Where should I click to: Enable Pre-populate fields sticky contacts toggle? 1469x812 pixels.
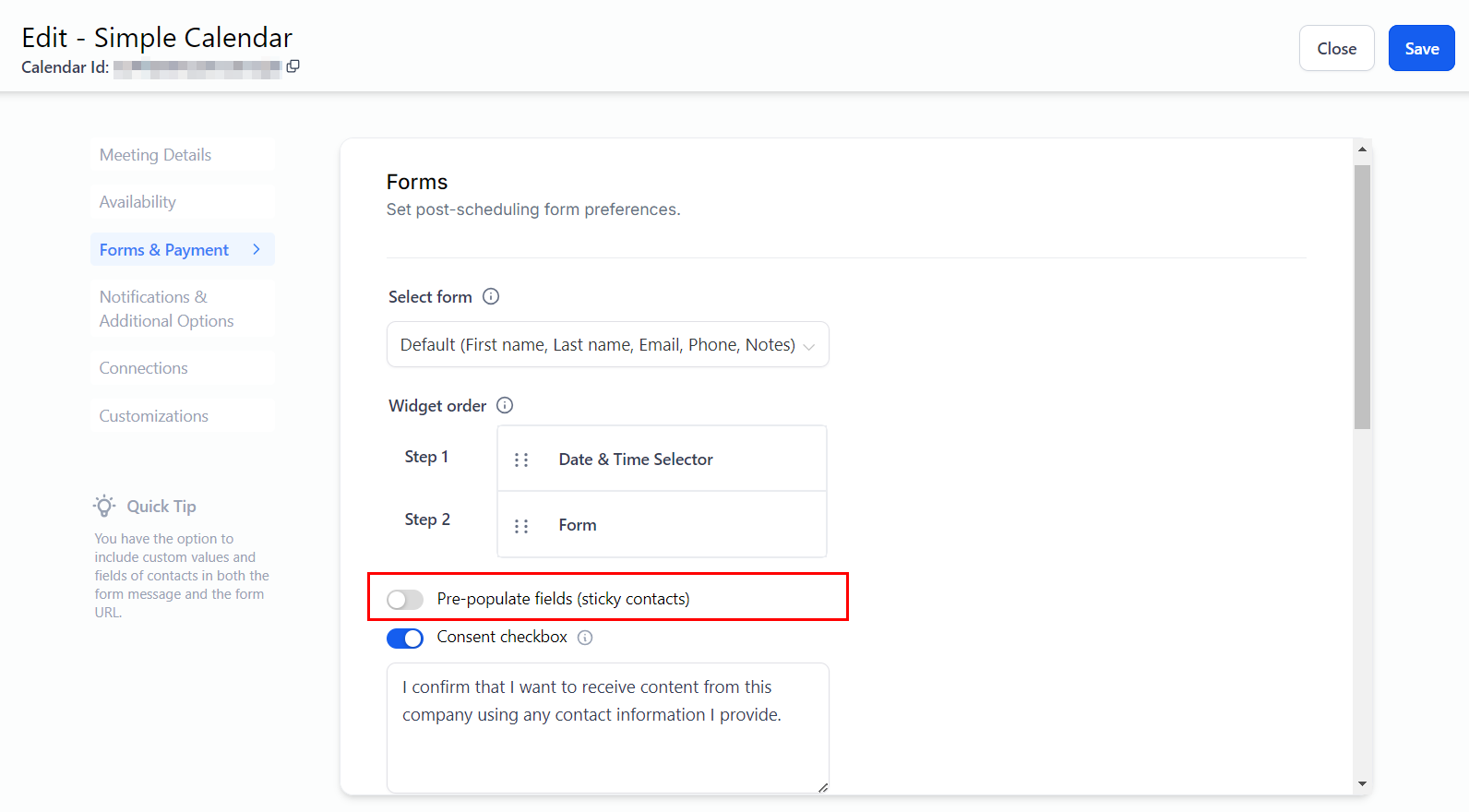pos(405,600)
